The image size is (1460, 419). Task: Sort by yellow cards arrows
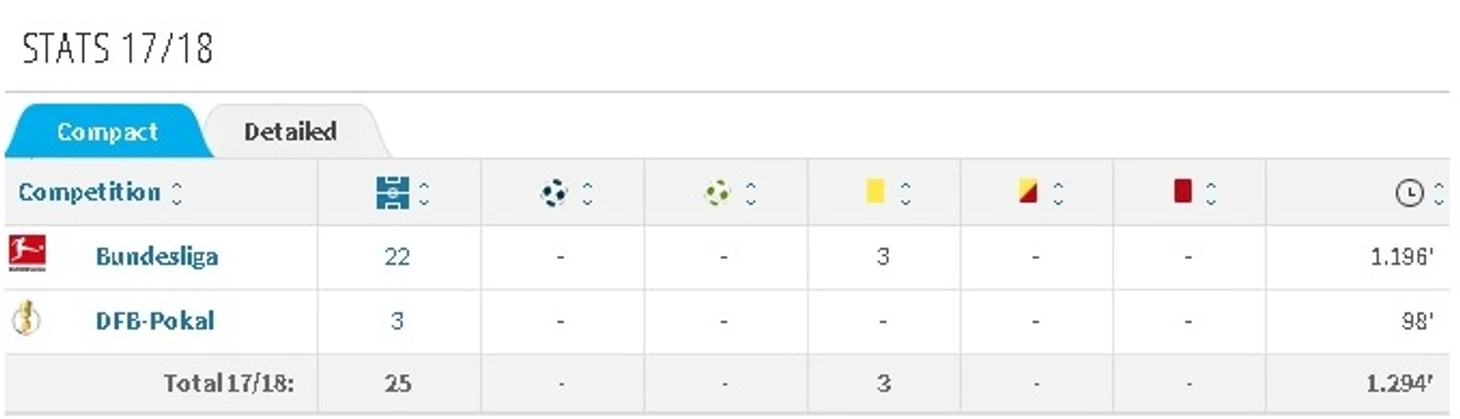pyautogui.click(x=905, y=193)
